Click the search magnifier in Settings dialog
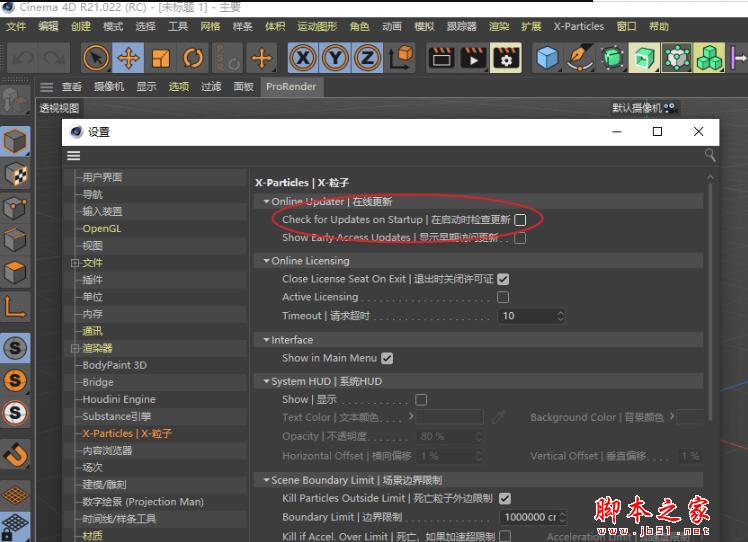Screen dimensions: 748x542 pos(710,155)
